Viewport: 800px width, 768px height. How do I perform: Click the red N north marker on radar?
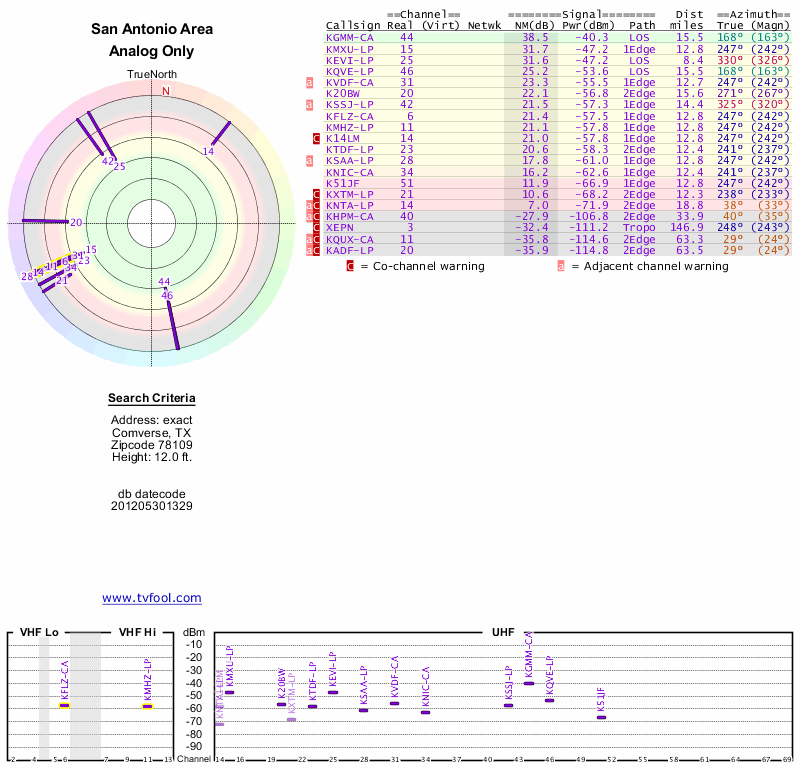tap(166, 91)
